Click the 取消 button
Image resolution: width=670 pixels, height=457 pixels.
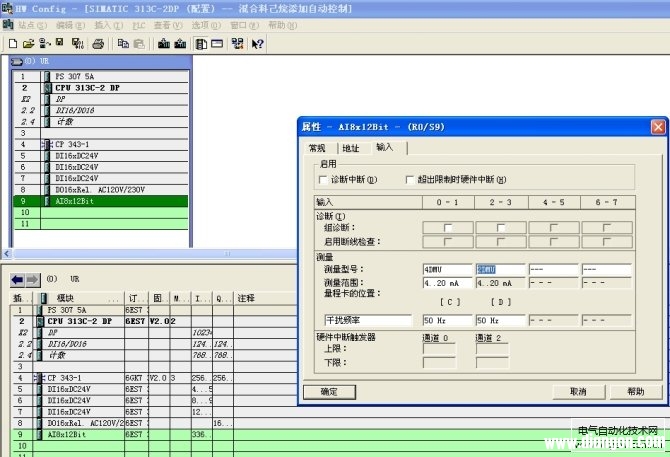point(578,391)
